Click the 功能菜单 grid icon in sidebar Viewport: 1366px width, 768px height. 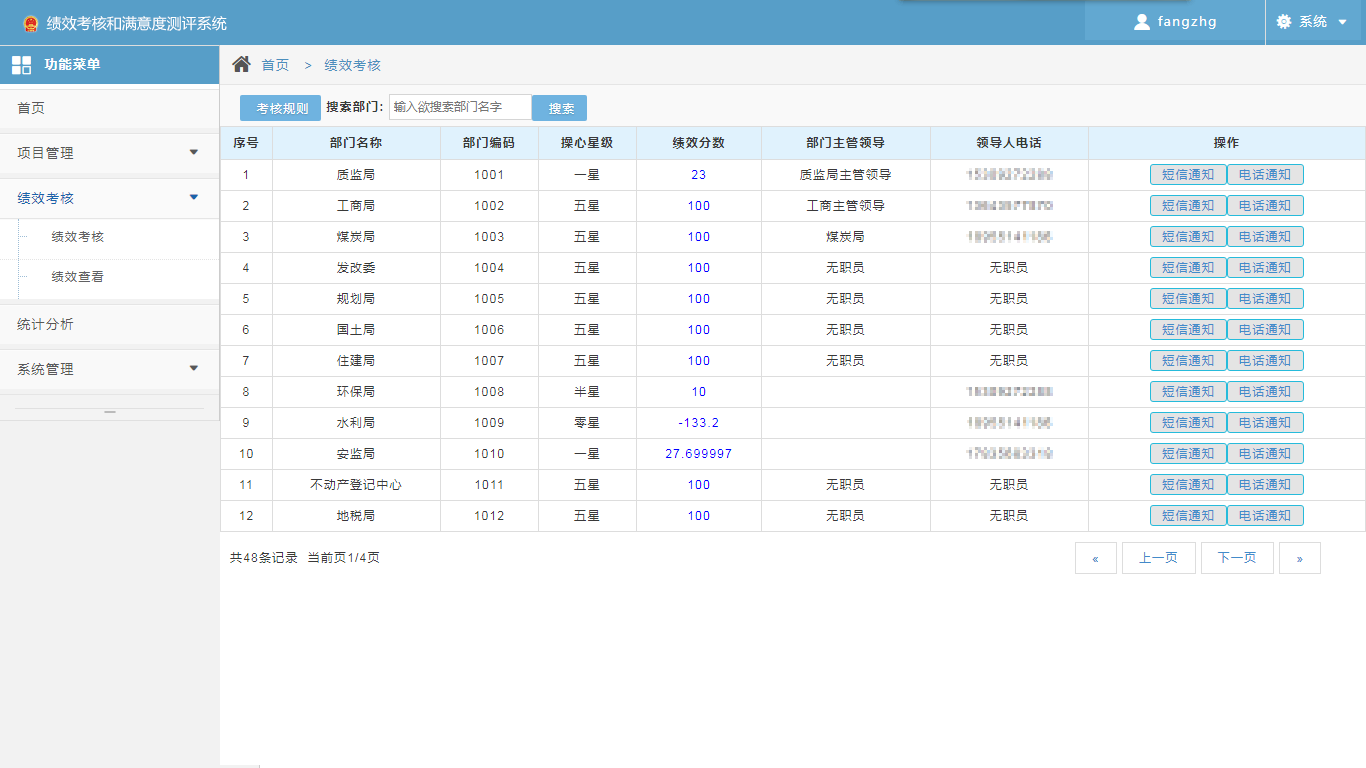[20, 64]
